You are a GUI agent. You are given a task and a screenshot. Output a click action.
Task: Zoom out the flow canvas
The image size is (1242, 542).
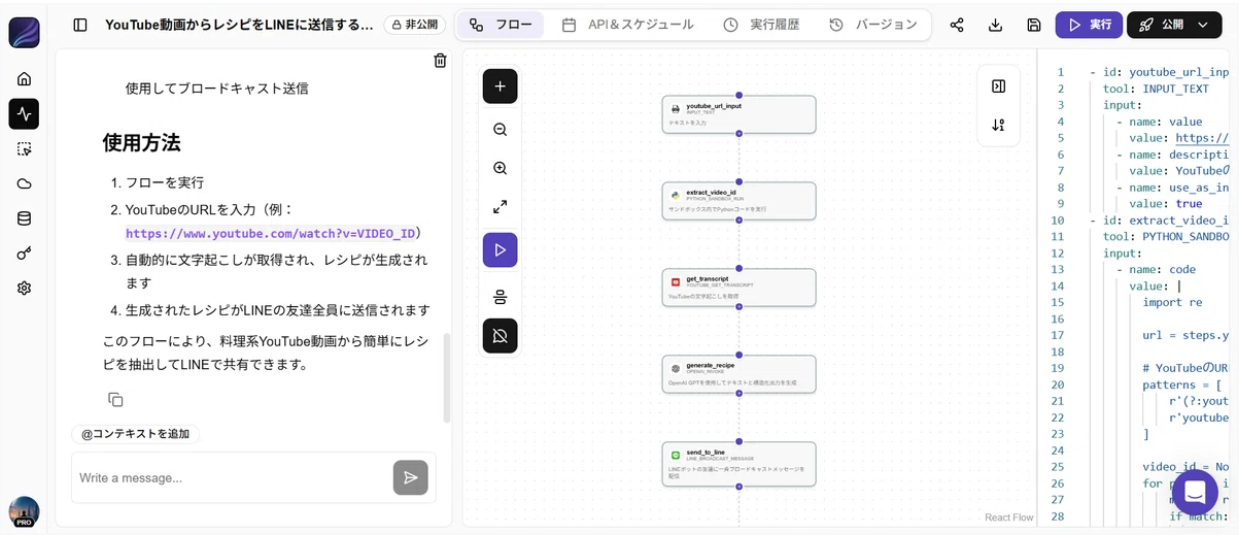[500, 130]
